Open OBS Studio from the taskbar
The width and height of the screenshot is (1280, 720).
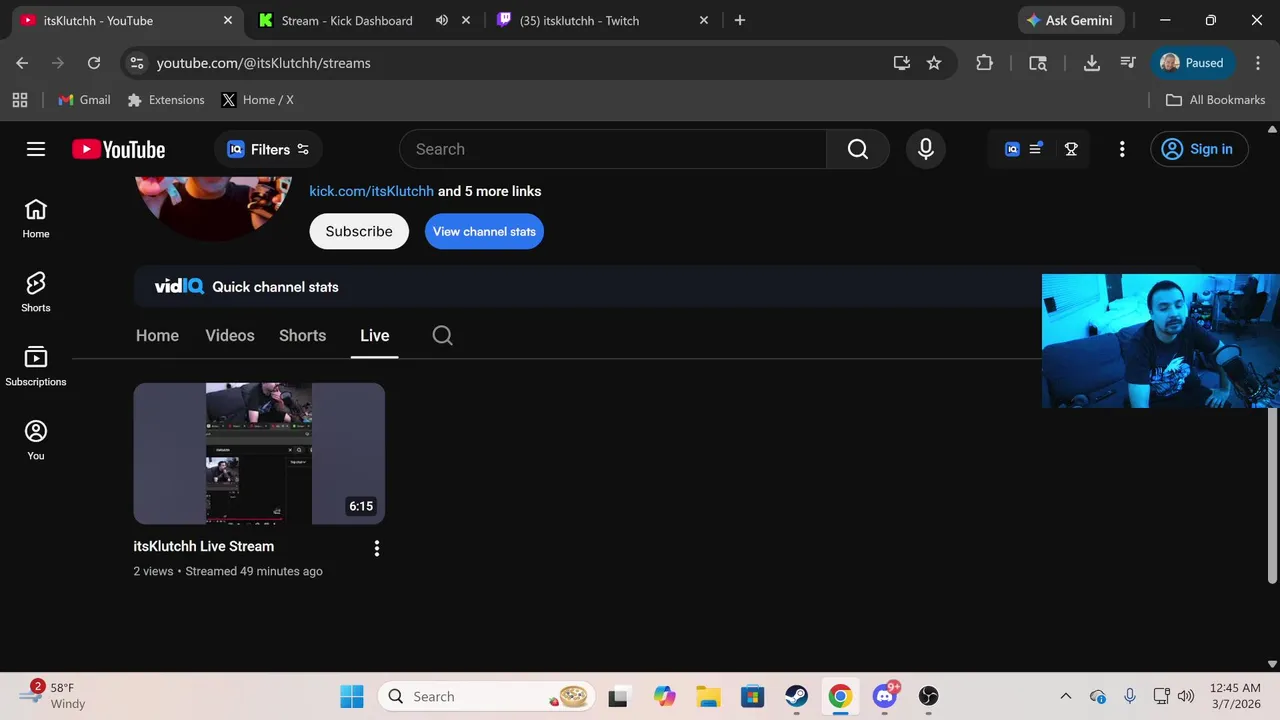(x=928, y=696)
